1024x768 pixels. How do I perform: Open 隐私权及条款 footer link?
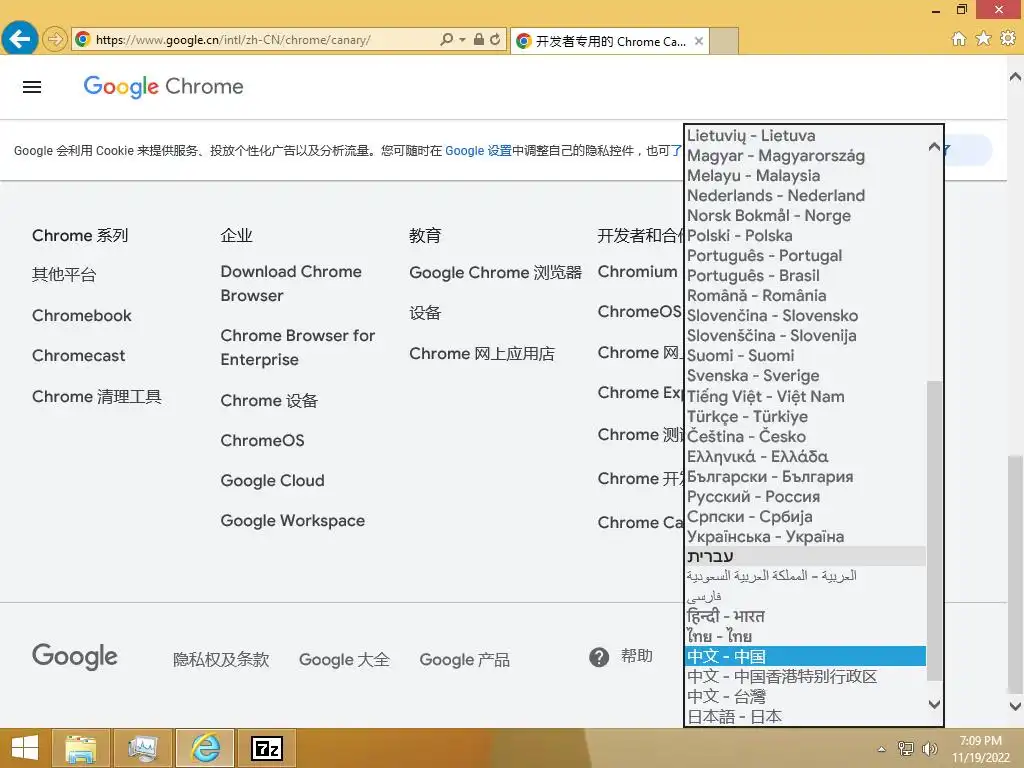coord(221,660)
